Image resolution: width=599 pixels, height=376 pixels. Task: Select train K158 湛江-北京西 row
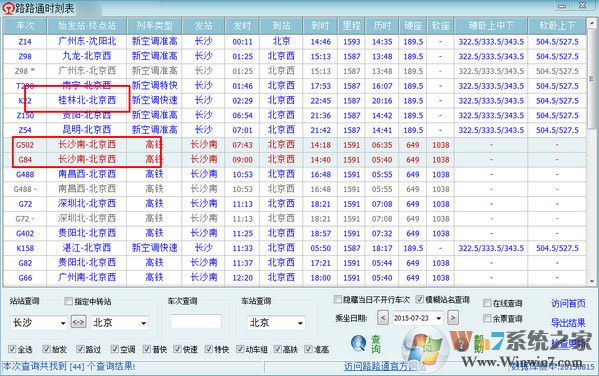(295, 248)
